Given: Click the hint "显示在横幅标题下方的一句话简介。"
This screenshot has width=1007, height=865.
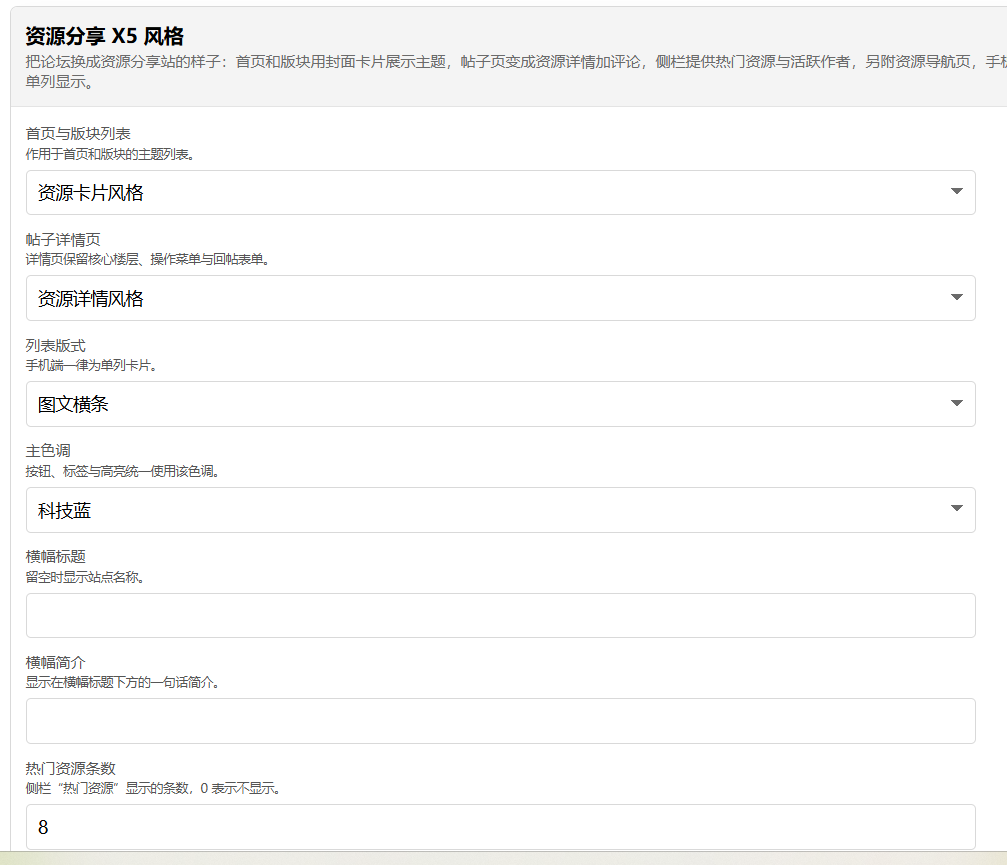Looking at the screenshot, I should 123,683.
